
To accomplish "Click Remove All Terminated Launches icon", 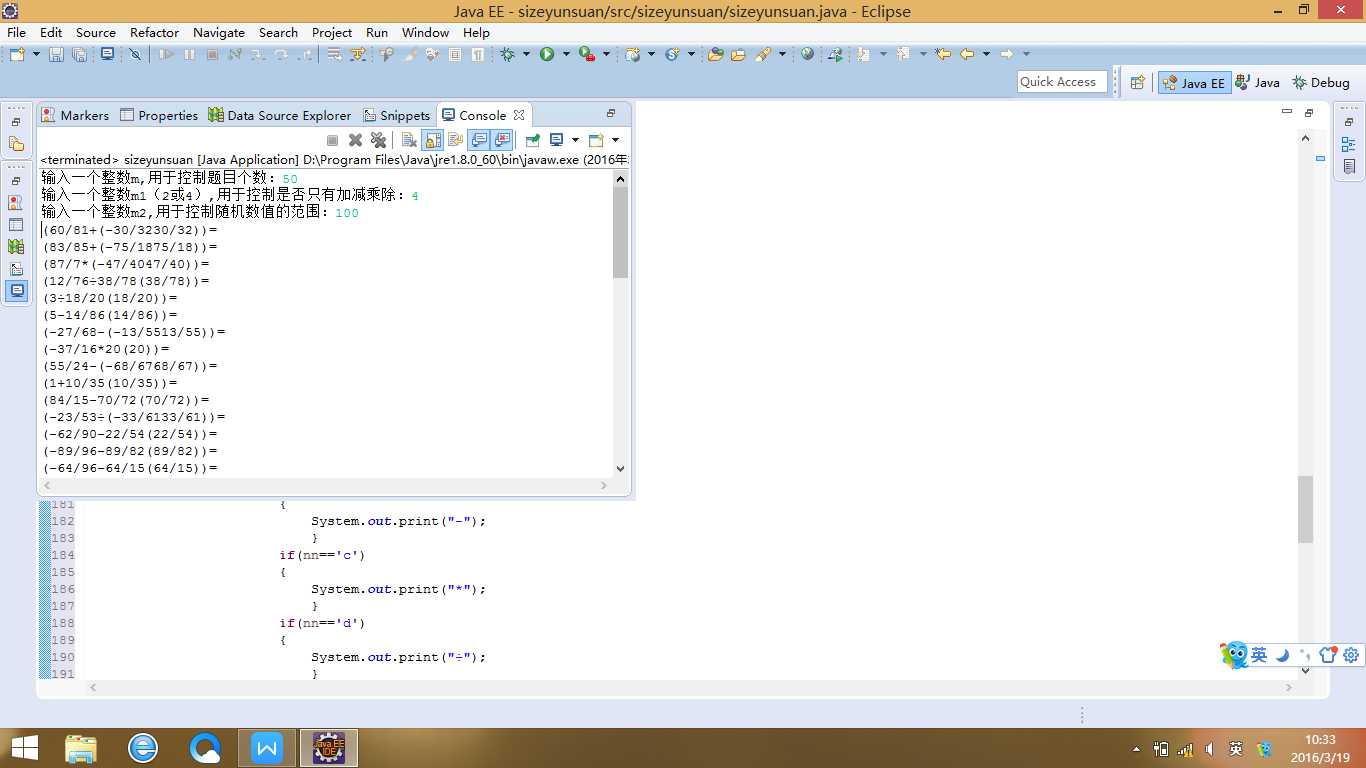I will coord(378,140).
